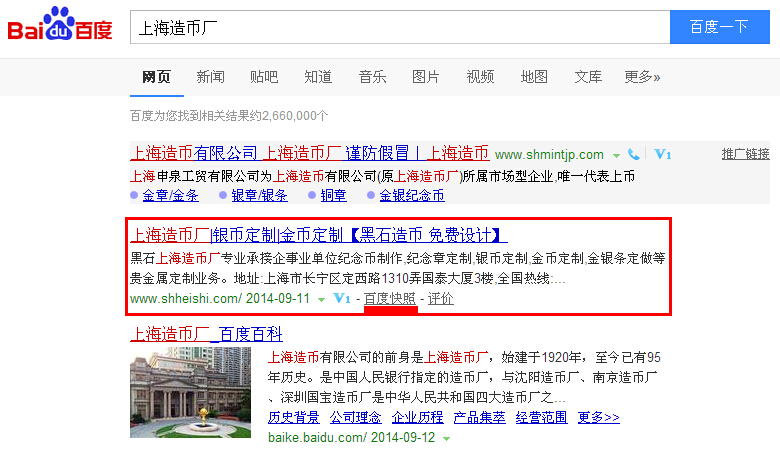
Task: Click the 评价 link
Action: 441,298
